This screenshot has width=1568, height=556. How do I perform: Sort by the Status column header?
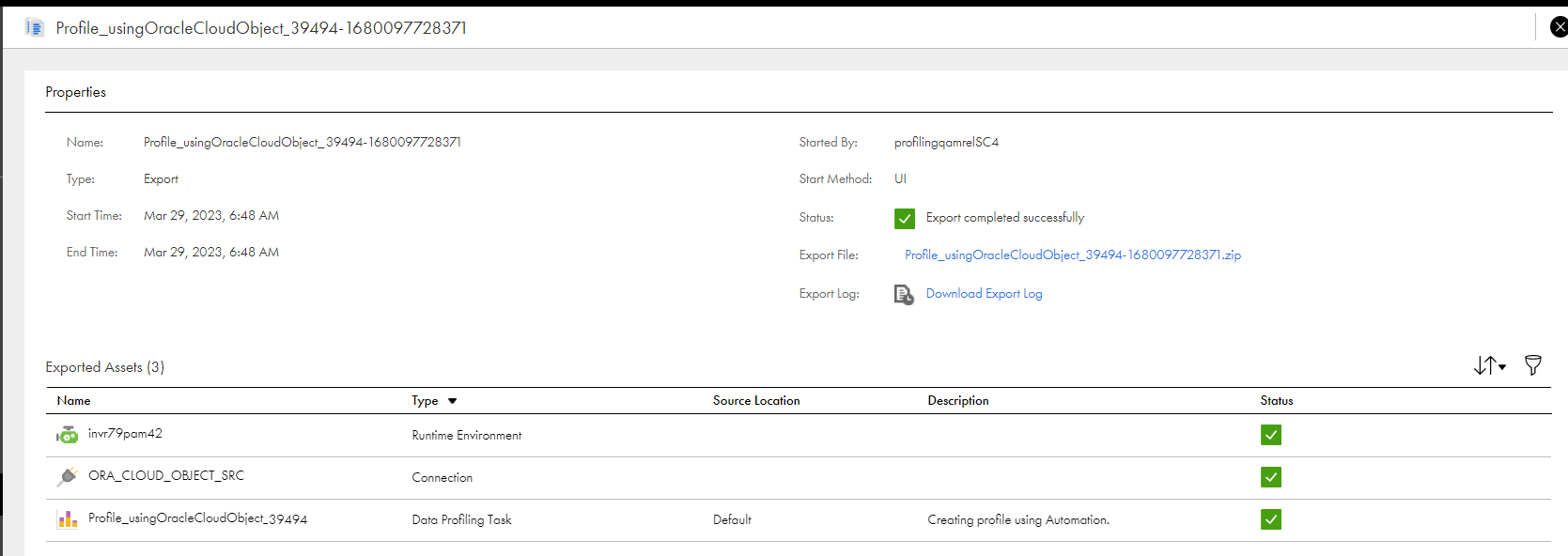pyautogui.click(x=1277, y=400)
